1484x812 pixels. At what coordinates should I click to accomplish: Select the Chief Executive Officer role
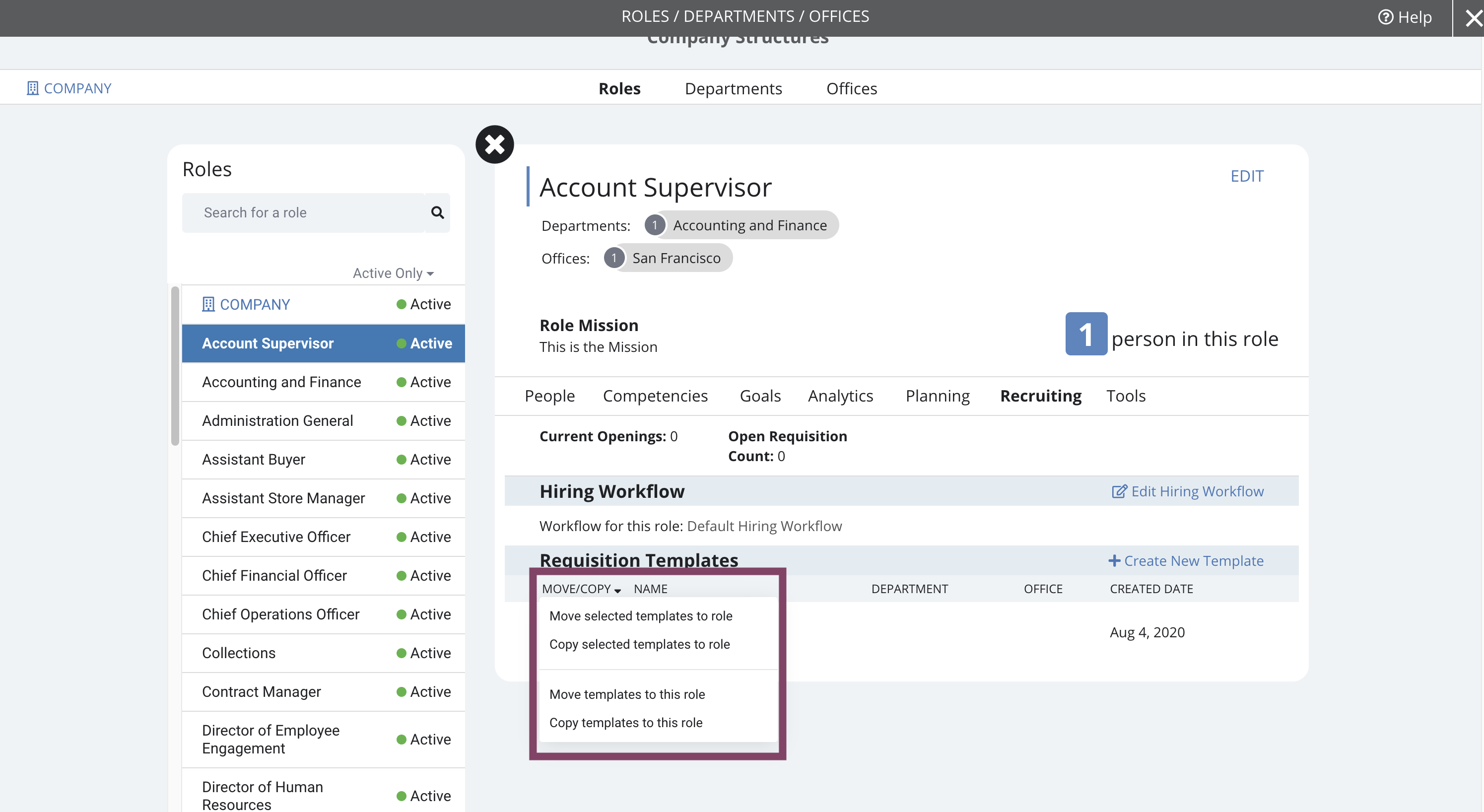(323, 537)
